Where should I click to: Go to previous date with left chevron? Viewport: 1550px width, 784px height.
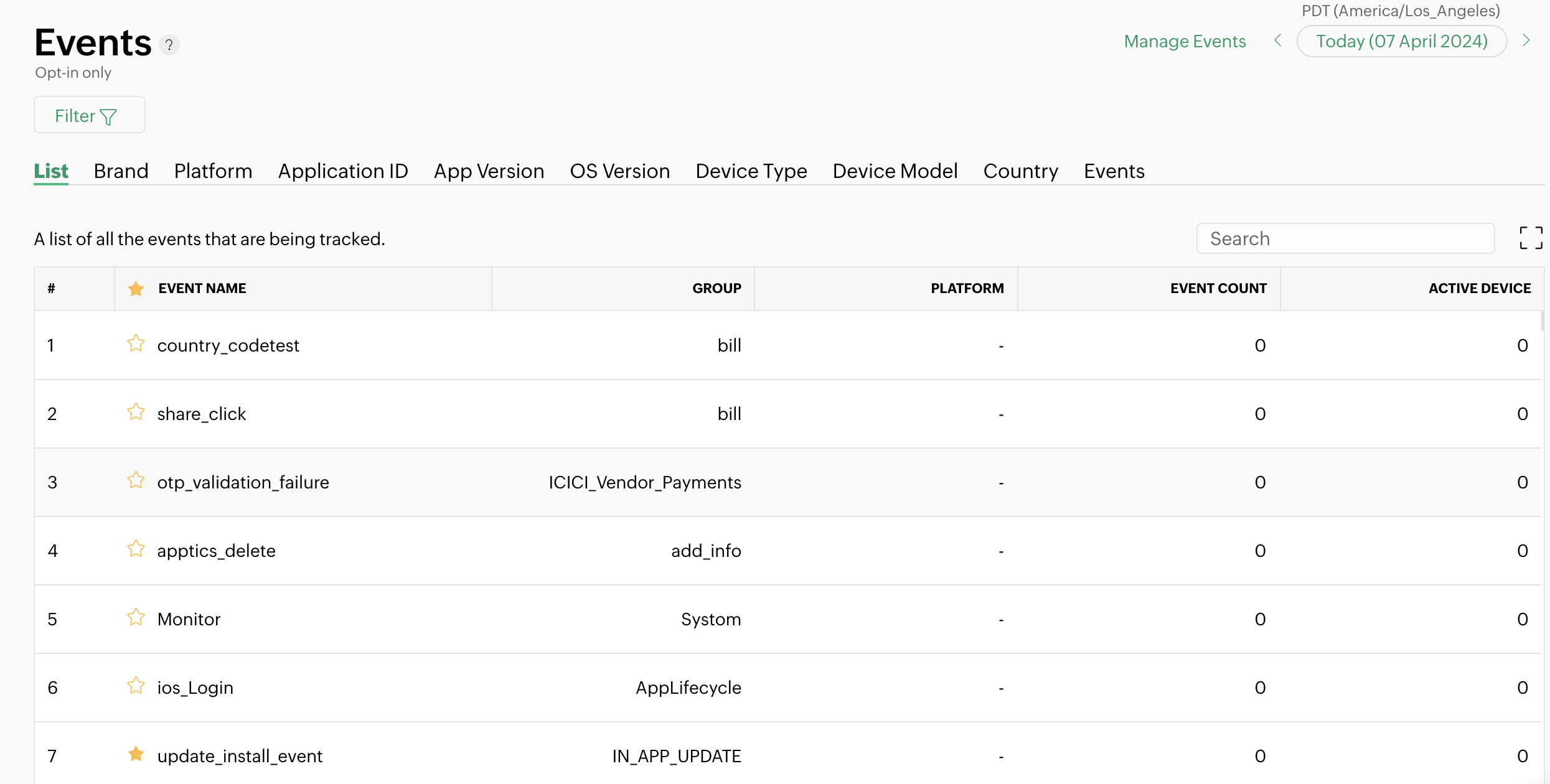[1277, 41]
